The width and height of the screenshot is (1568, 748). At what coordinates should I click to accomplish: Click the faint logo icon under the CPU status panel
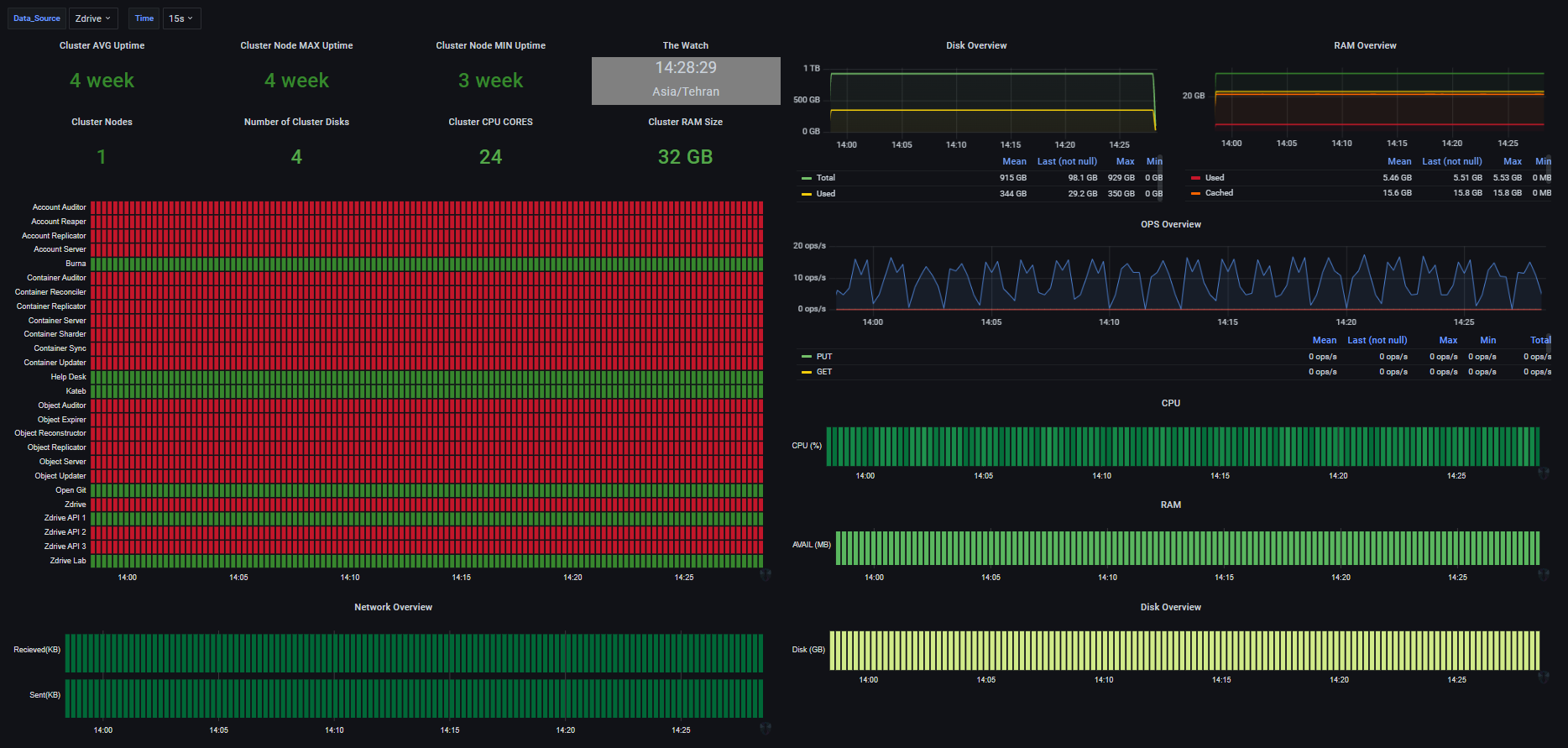[1543, 473]
